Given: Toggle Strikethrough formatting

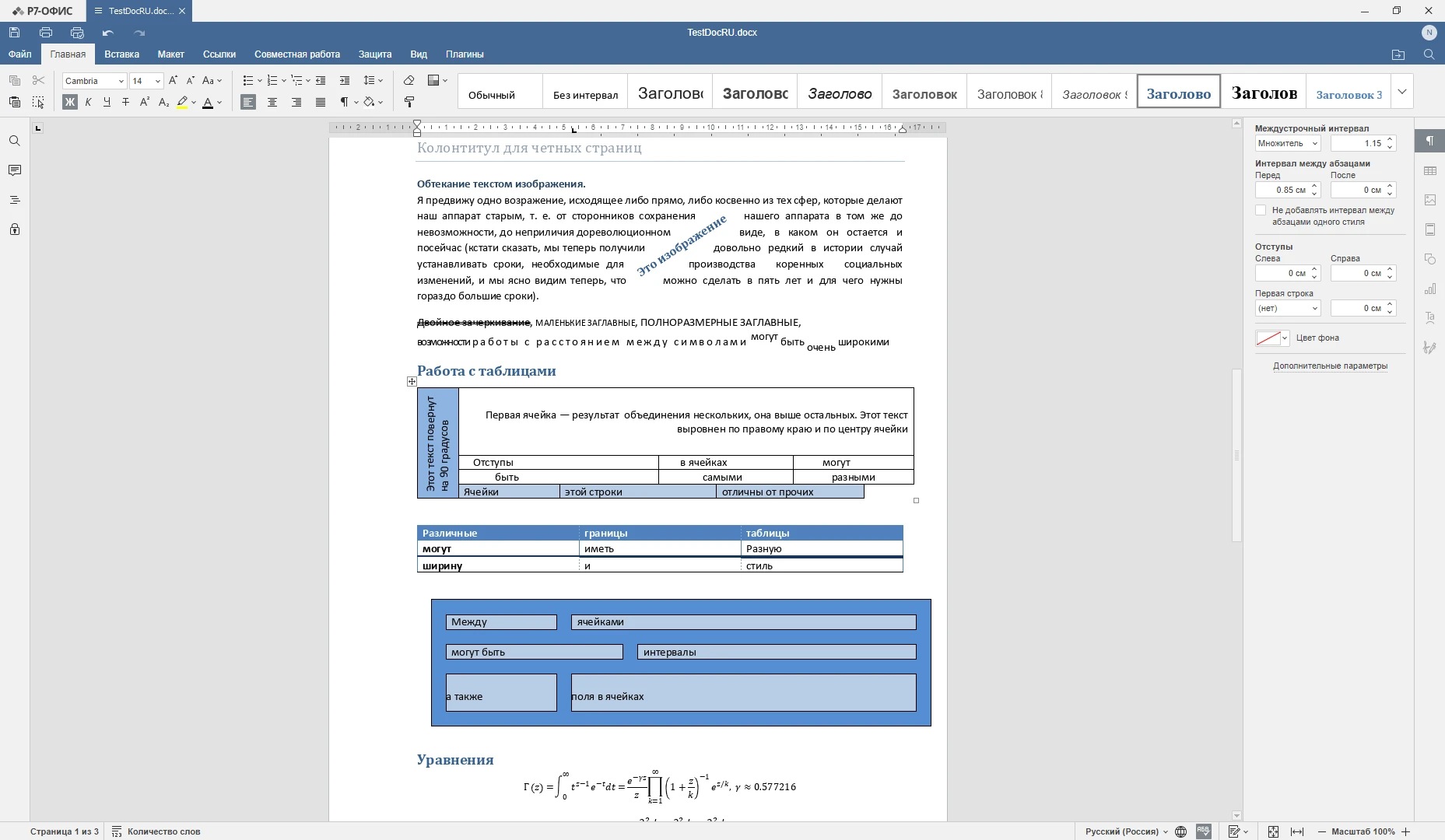Looking at the screenshot, I should [125, 102].
